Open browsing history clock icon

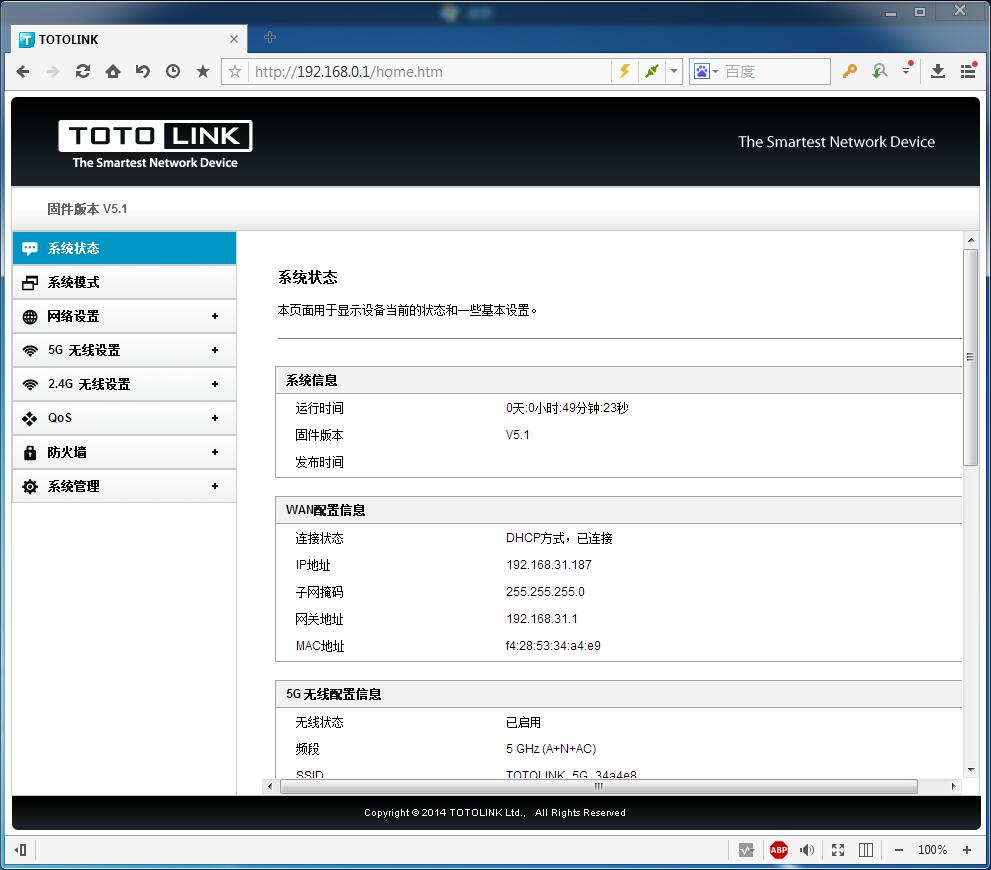pos(173,71)
